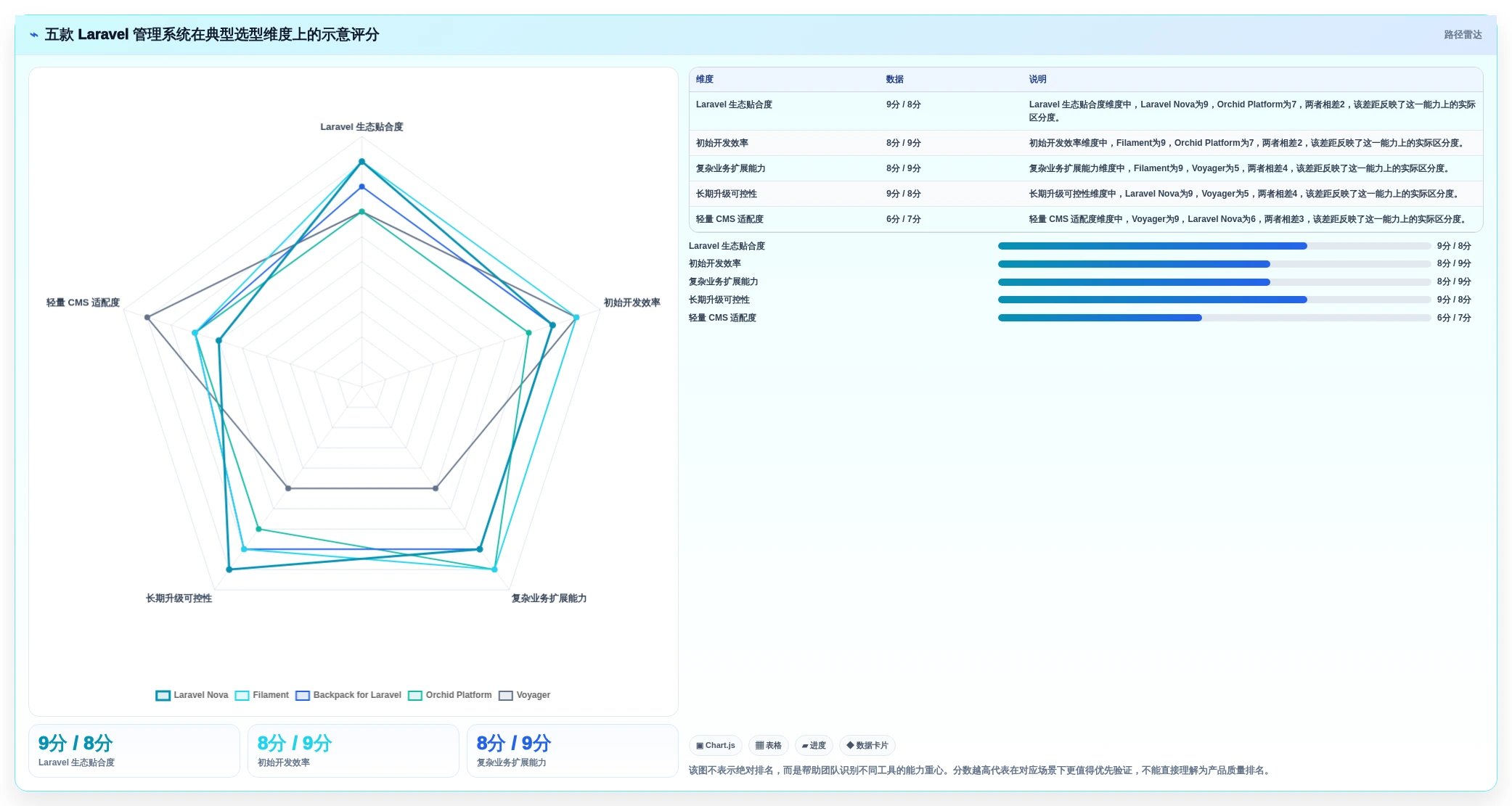This screenshot has height=806, width=1512.
Task: Click the 说明 column header
Action: click(x=1038, y=79)
